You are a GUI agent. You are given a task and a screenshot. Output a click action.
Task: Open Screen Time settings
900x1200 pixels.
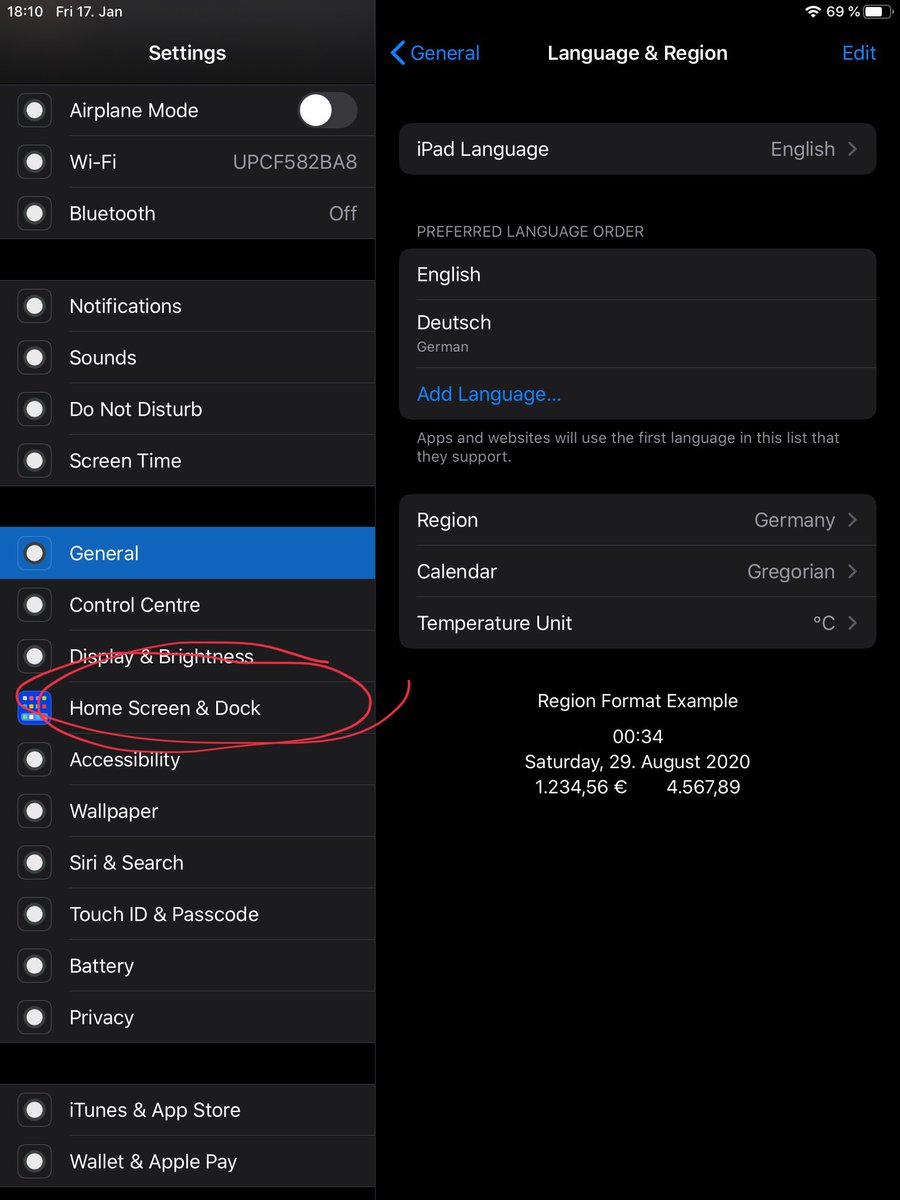(187, 461)
